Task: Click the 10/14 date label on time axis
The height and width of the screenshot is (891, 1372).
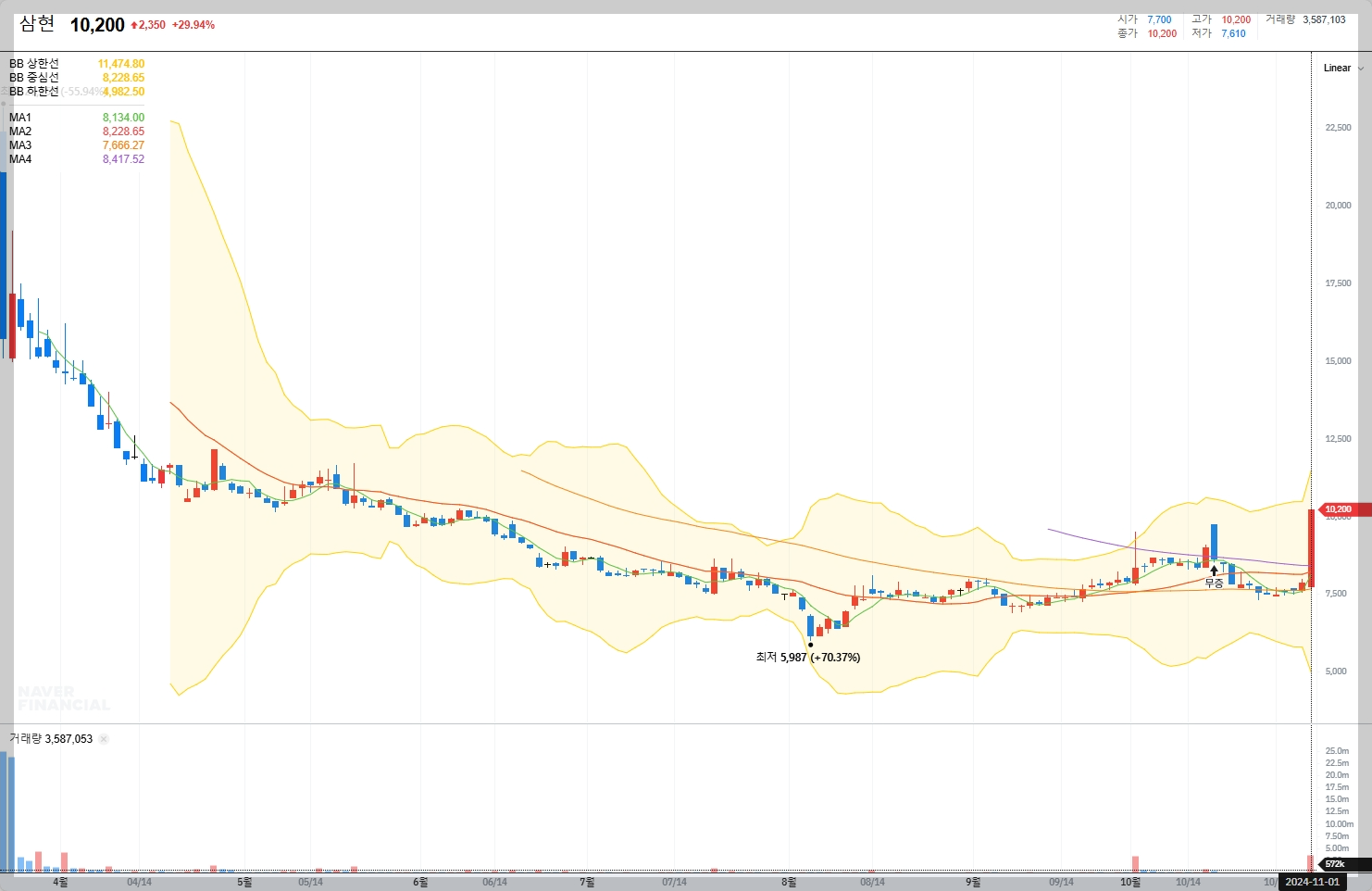Action: 1189,882
